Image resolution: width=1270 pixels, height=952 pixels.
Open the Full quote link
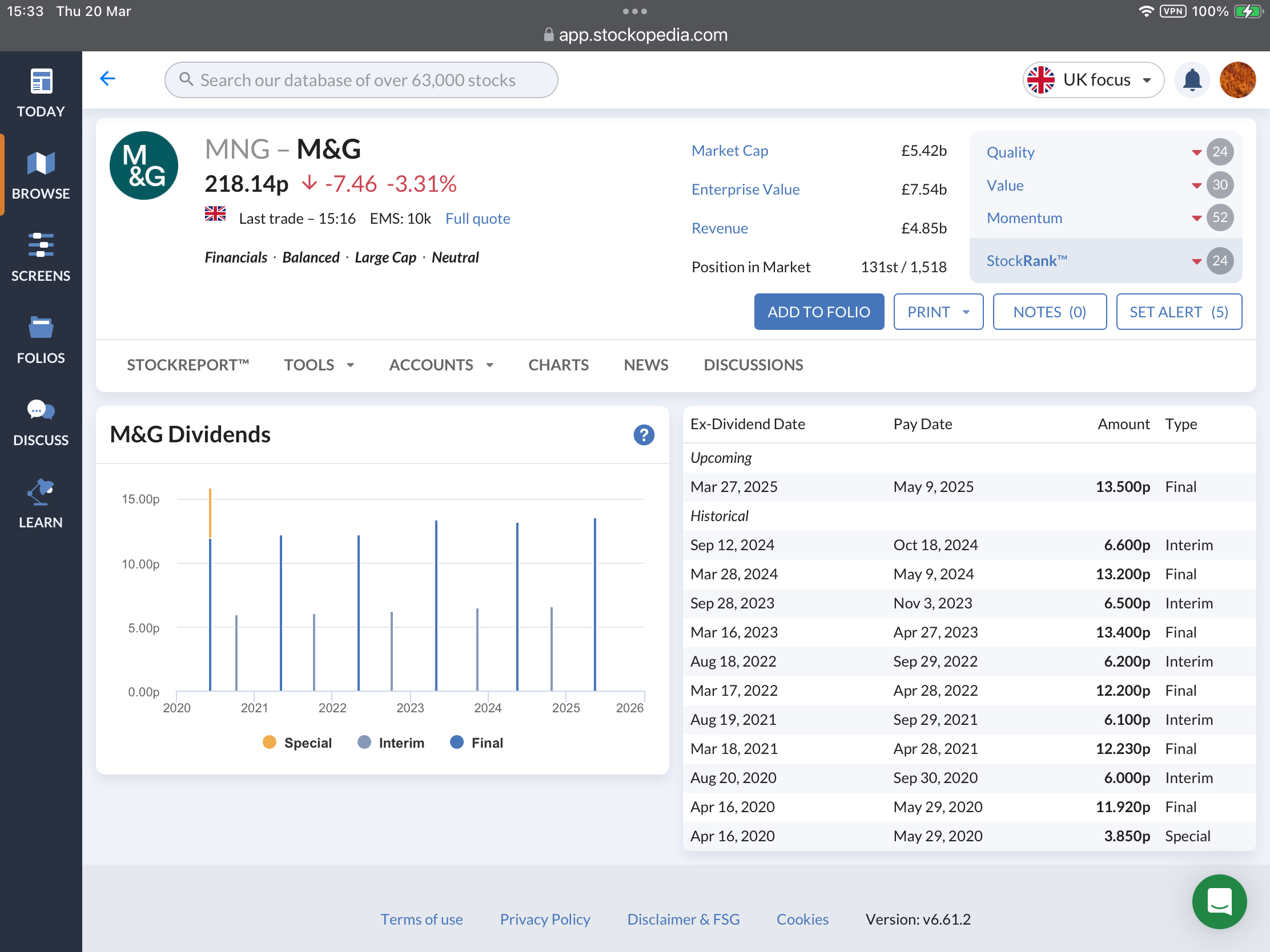477,219
